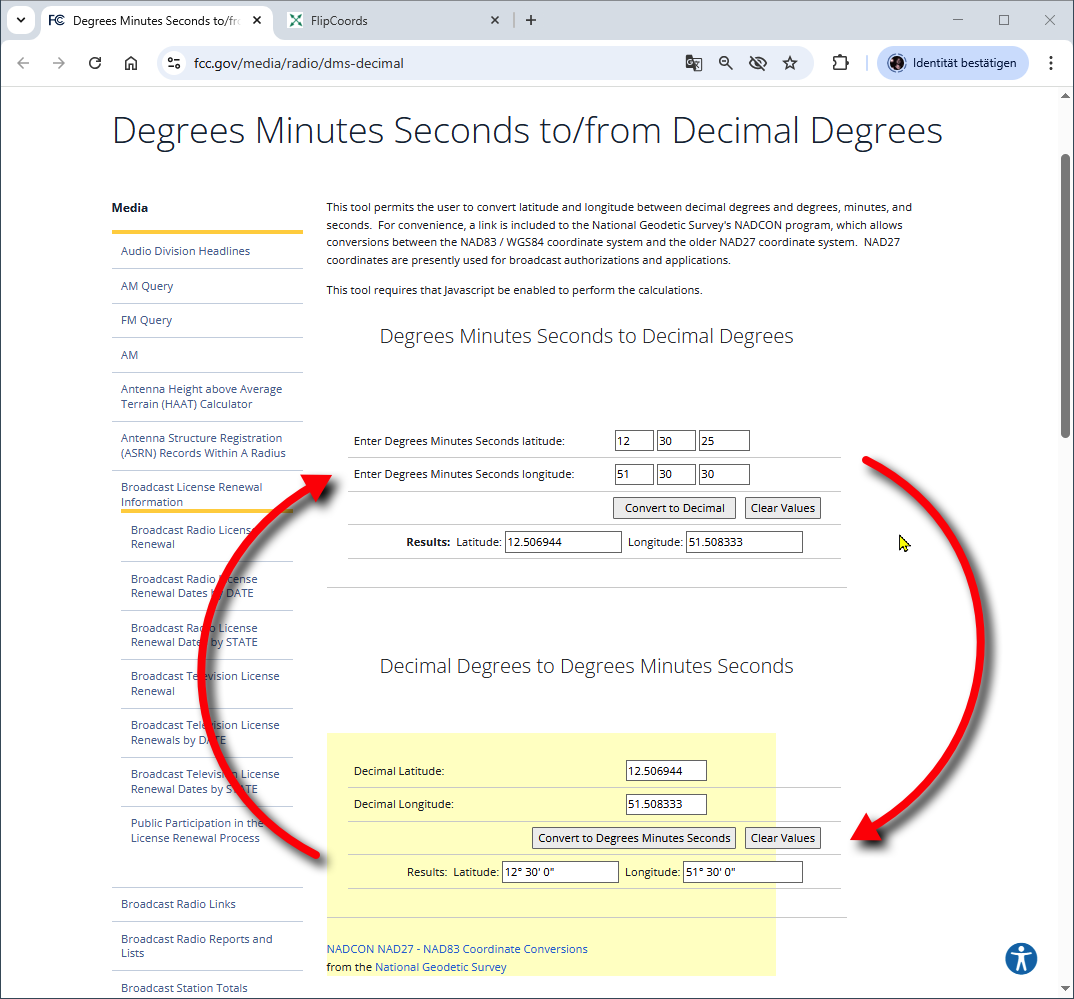Open the browser extensions puzzle icon

tap(840, 62)
